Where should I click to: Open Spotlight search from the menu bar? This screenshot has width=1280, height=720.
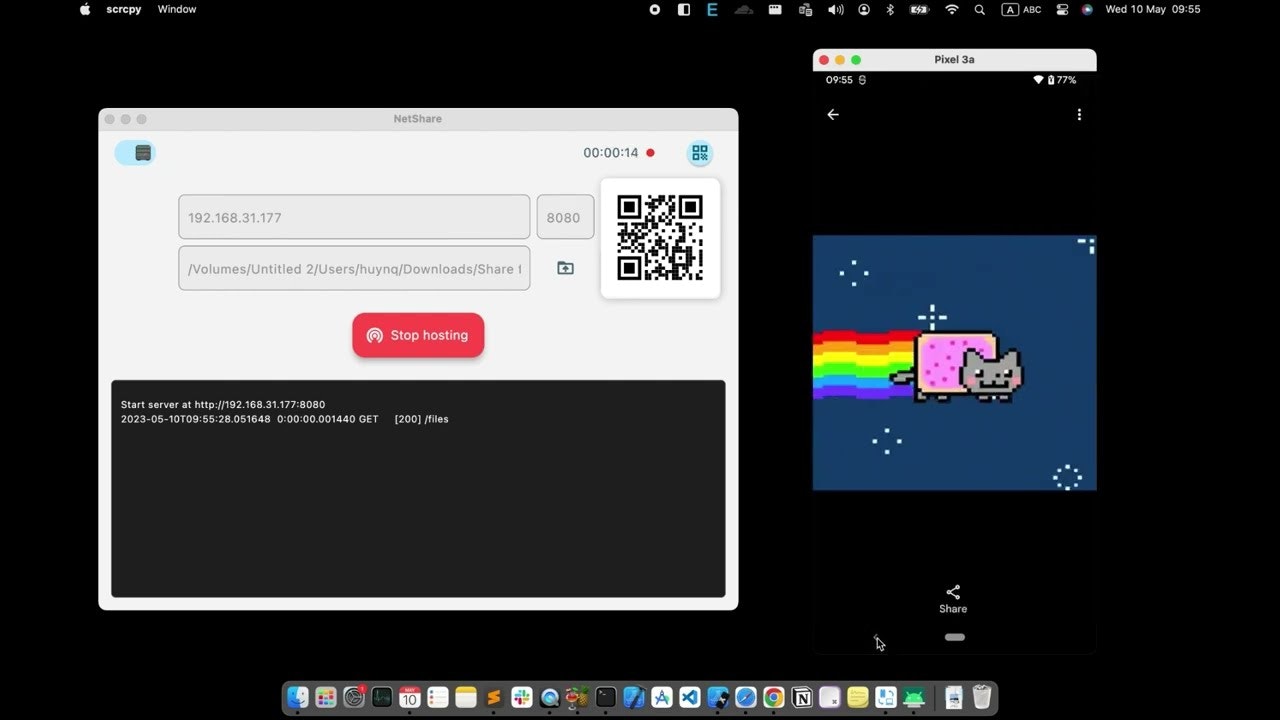coord(980,9)
